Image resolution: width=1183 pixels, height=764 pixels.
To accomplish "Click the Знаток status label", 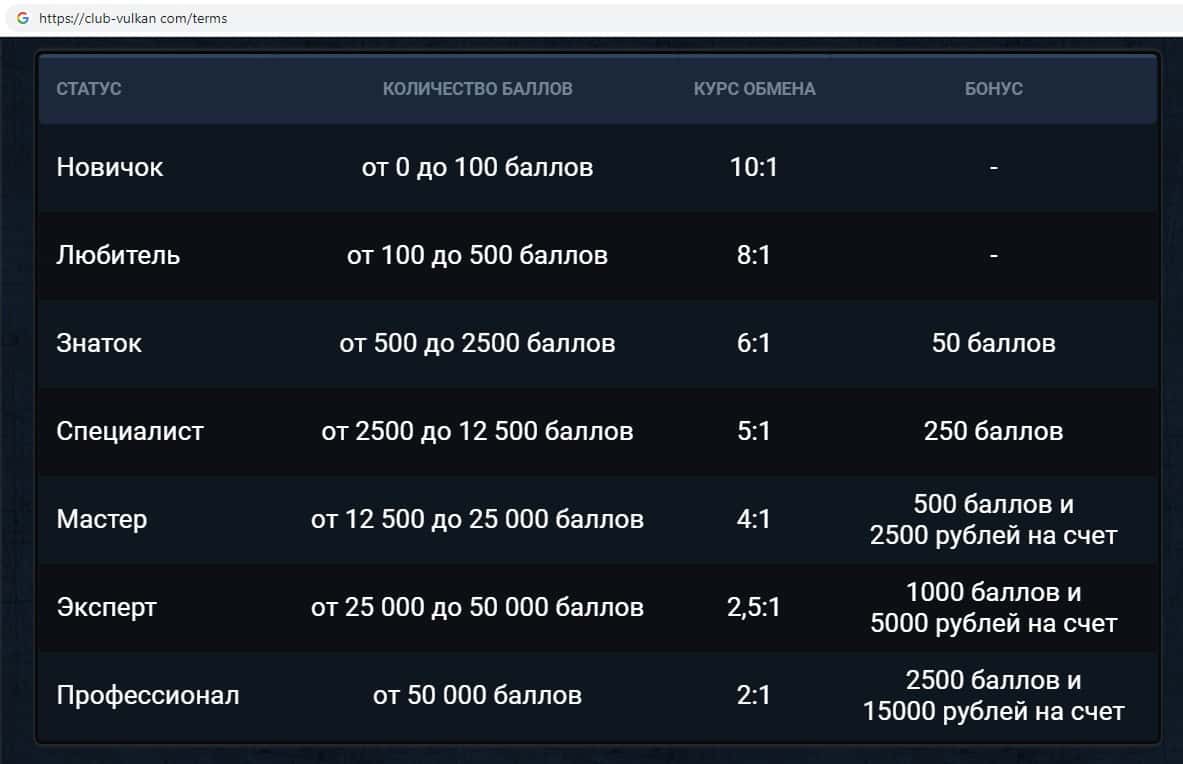I will point(99,343).
